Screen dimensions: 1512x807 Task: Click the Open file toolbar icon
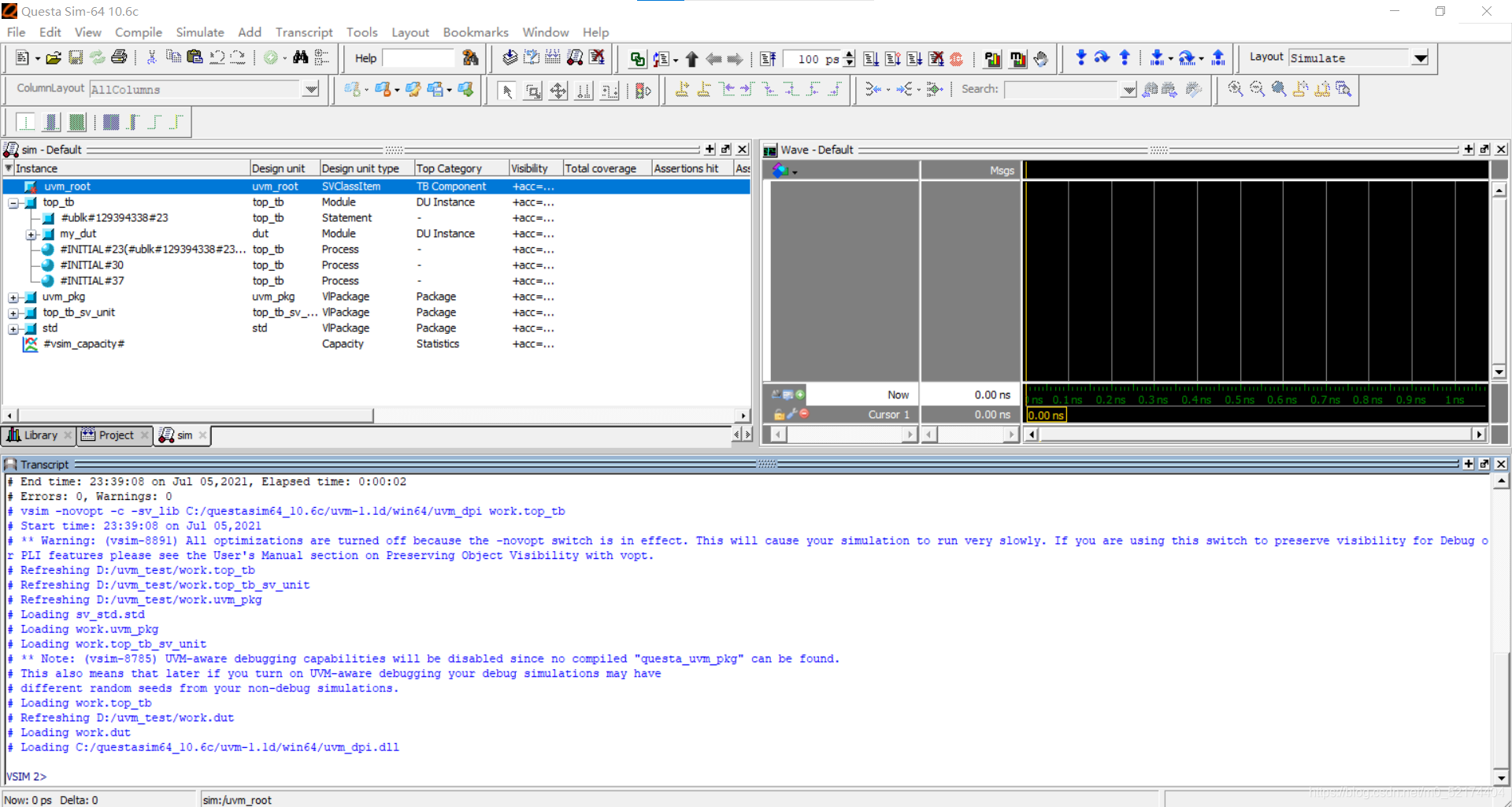[54, 58]
